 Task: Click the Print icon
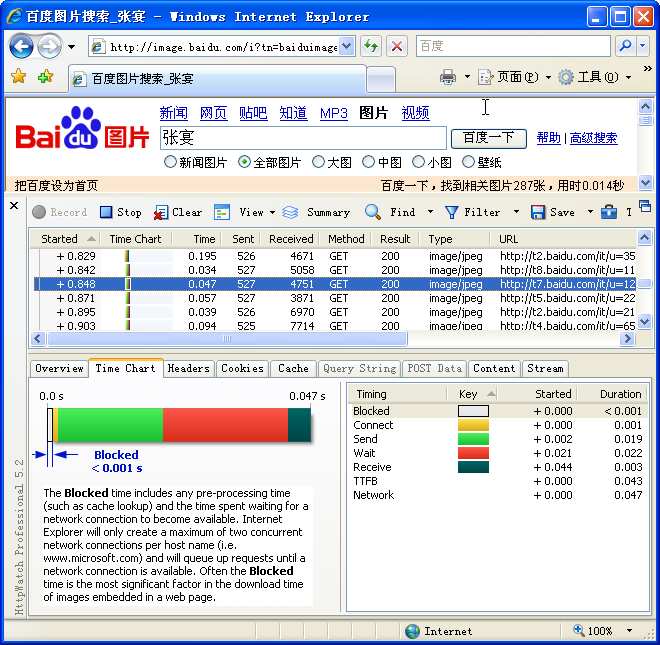(448, 77)
